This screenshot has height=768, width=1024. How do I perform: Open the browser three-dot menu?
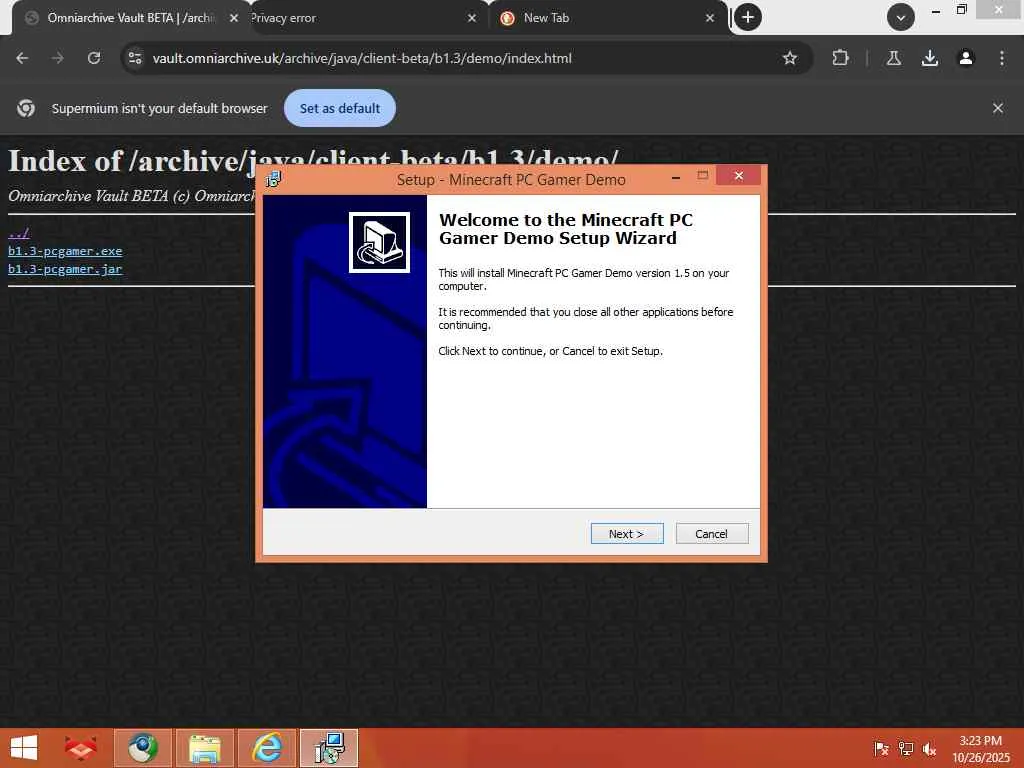[x=1002, y=58]
